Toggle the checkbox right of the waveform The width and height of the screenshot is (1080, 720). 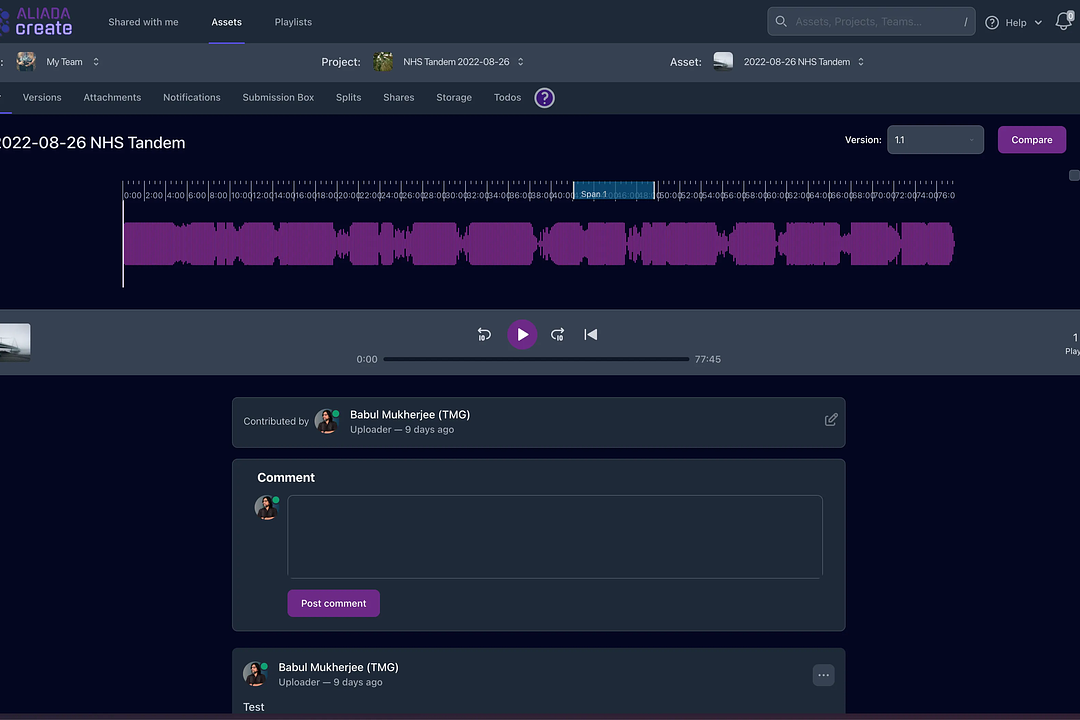click(x=1074, y=176)
